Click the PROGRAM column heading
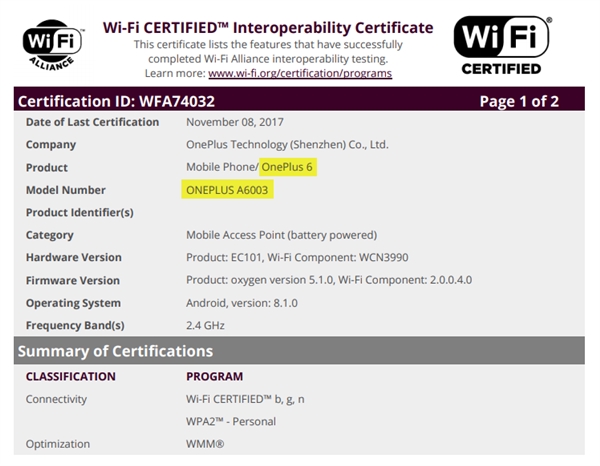 coord(214,376)
